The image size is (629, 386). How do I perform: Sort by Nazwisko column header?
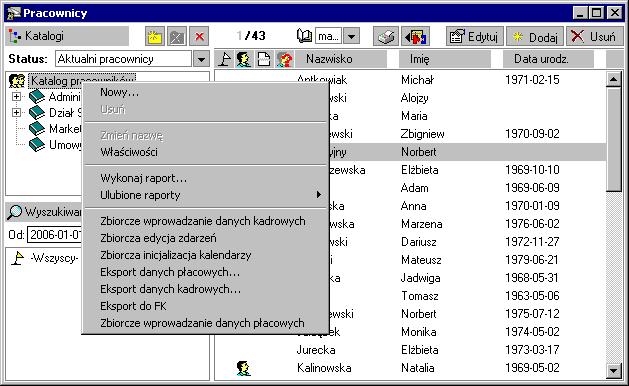pos(341,59)
